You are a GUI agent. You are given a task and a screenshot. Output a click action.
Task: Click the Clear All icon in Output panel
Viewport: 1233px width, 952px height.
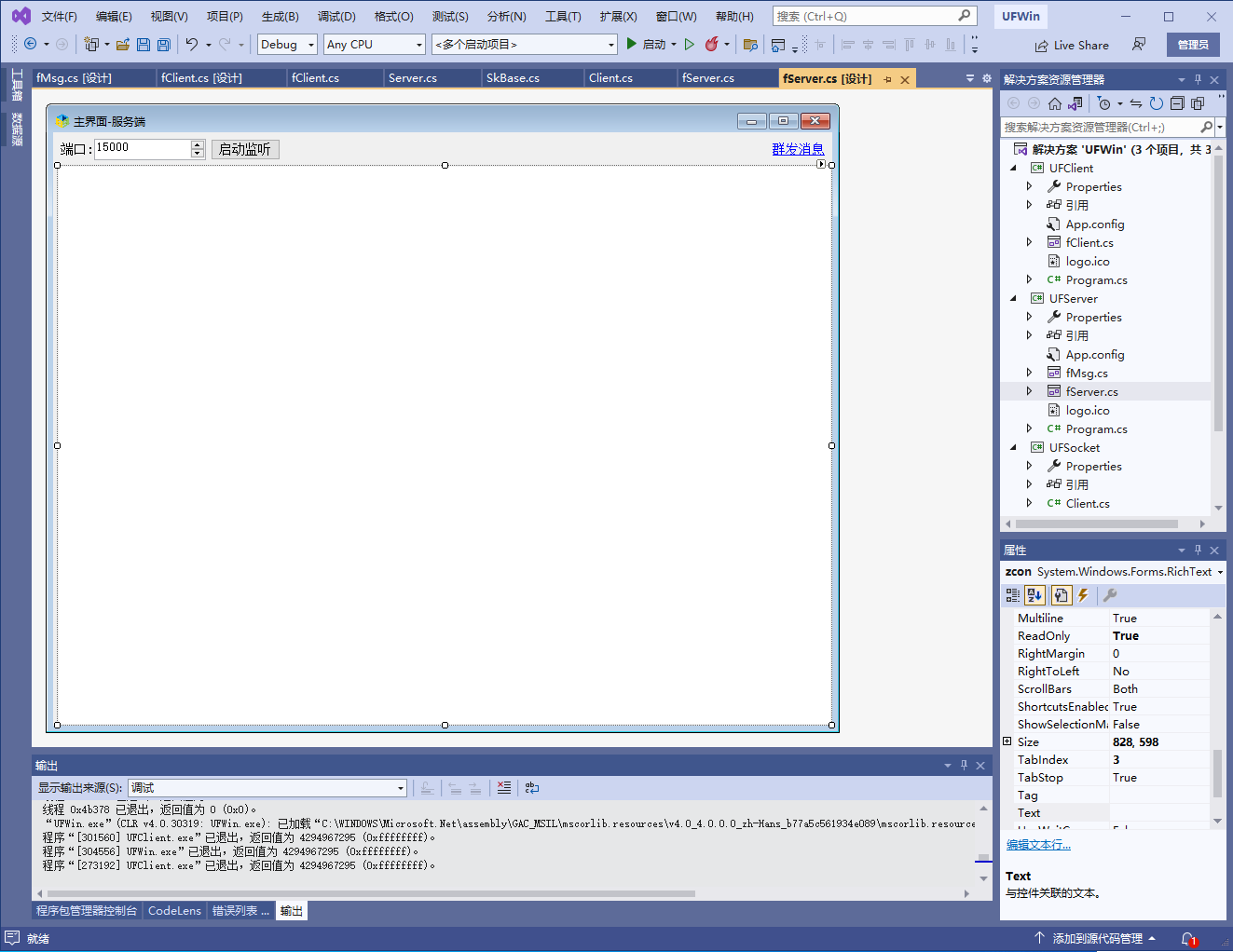504,787
